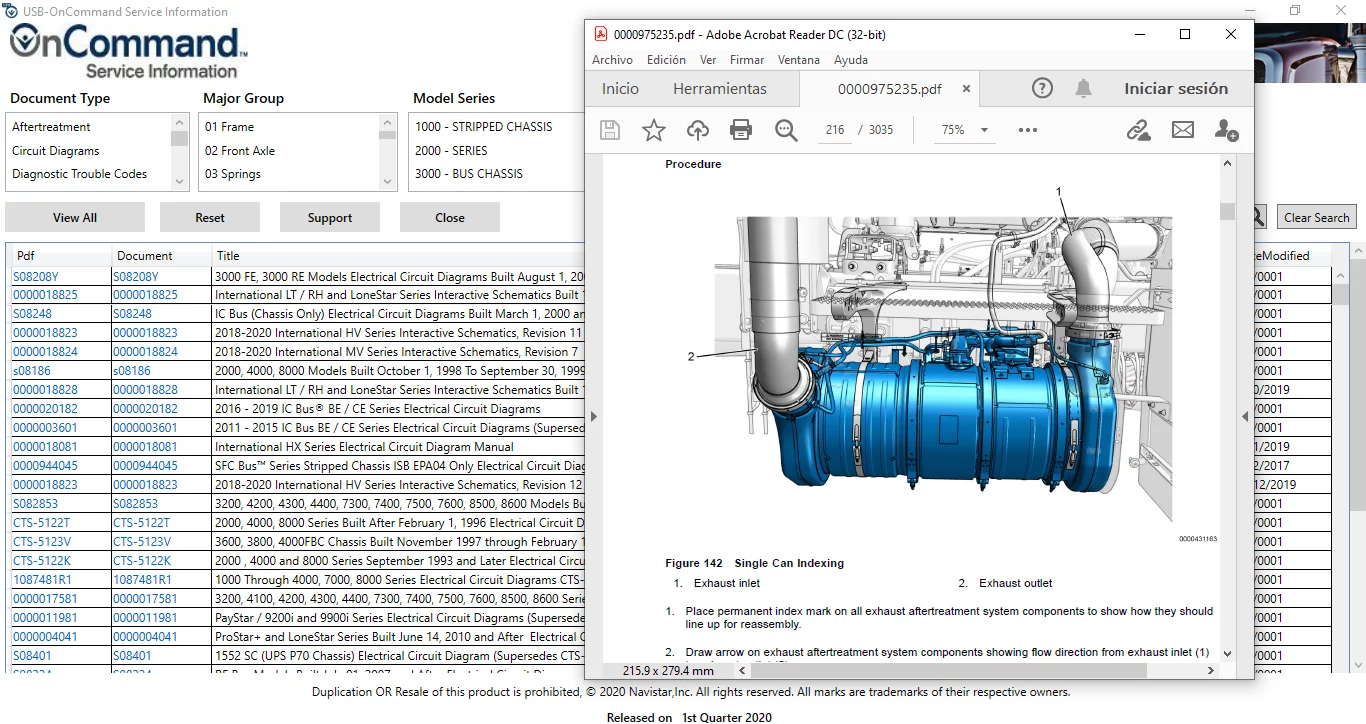Open the S08208Y Pdf link
Image resolution: width=1366 pixels, height=724 pixels.
pos(36,277)
